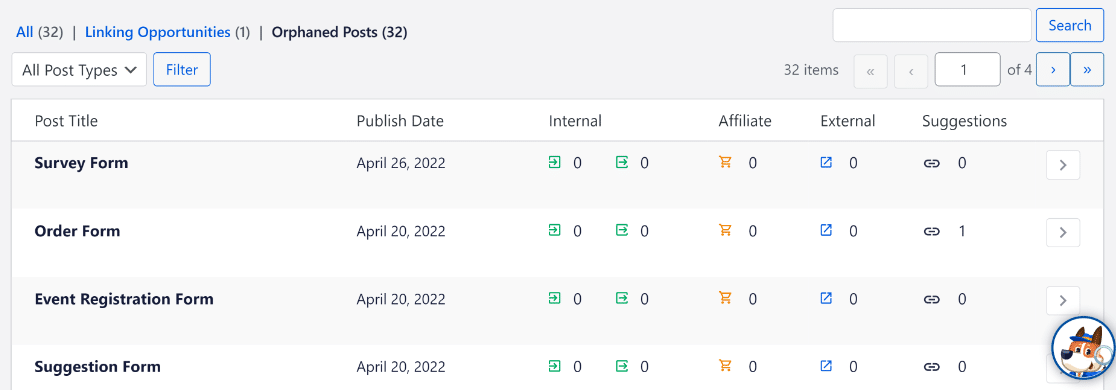Open the Linking Opportunities view
The width and height of the screenshot is (1116, 390).
pos(157,32)
